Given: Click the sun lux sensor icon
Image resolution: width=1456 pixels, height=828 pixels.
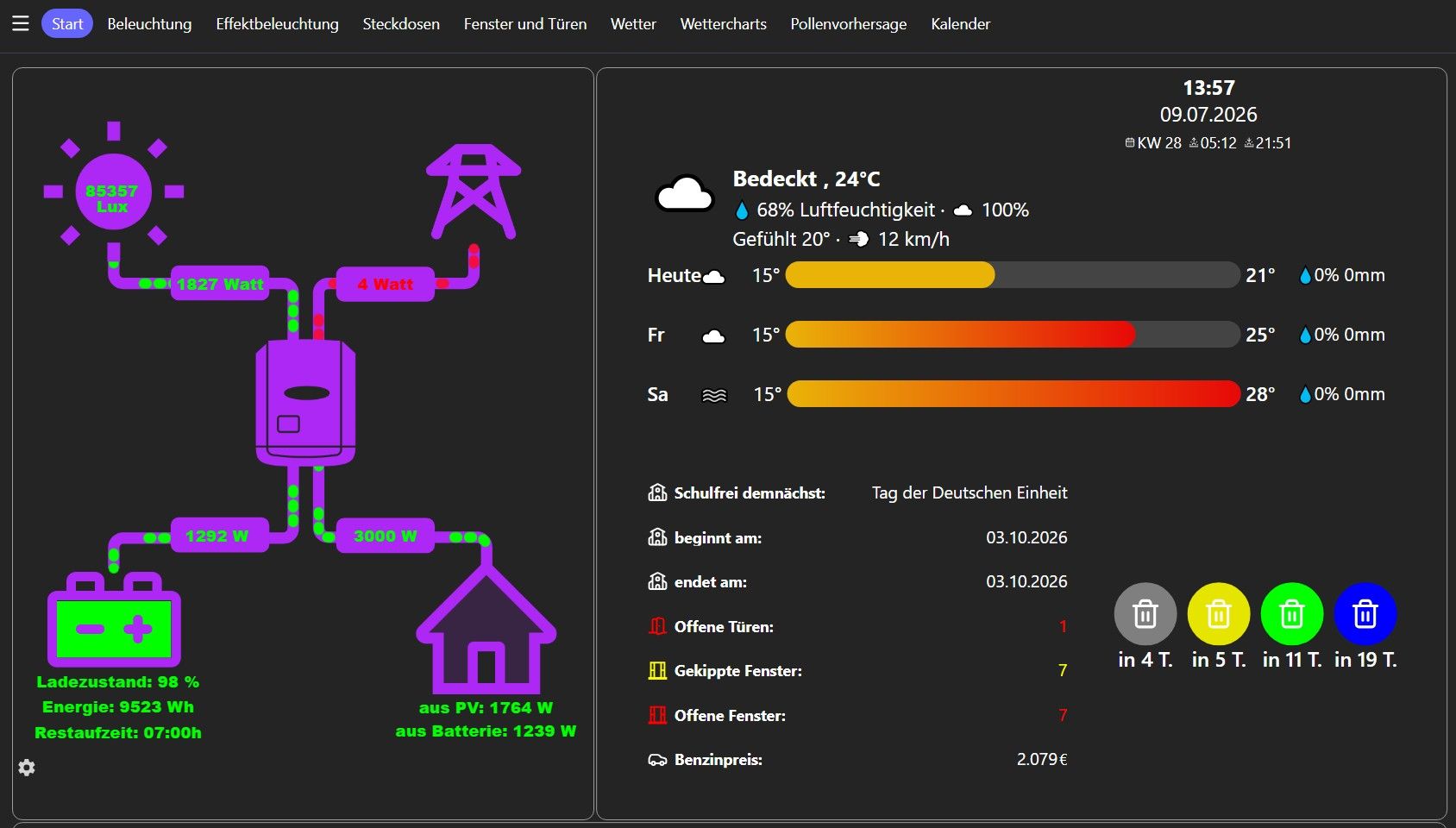Looking at the screenshot, I should point(113,191).
